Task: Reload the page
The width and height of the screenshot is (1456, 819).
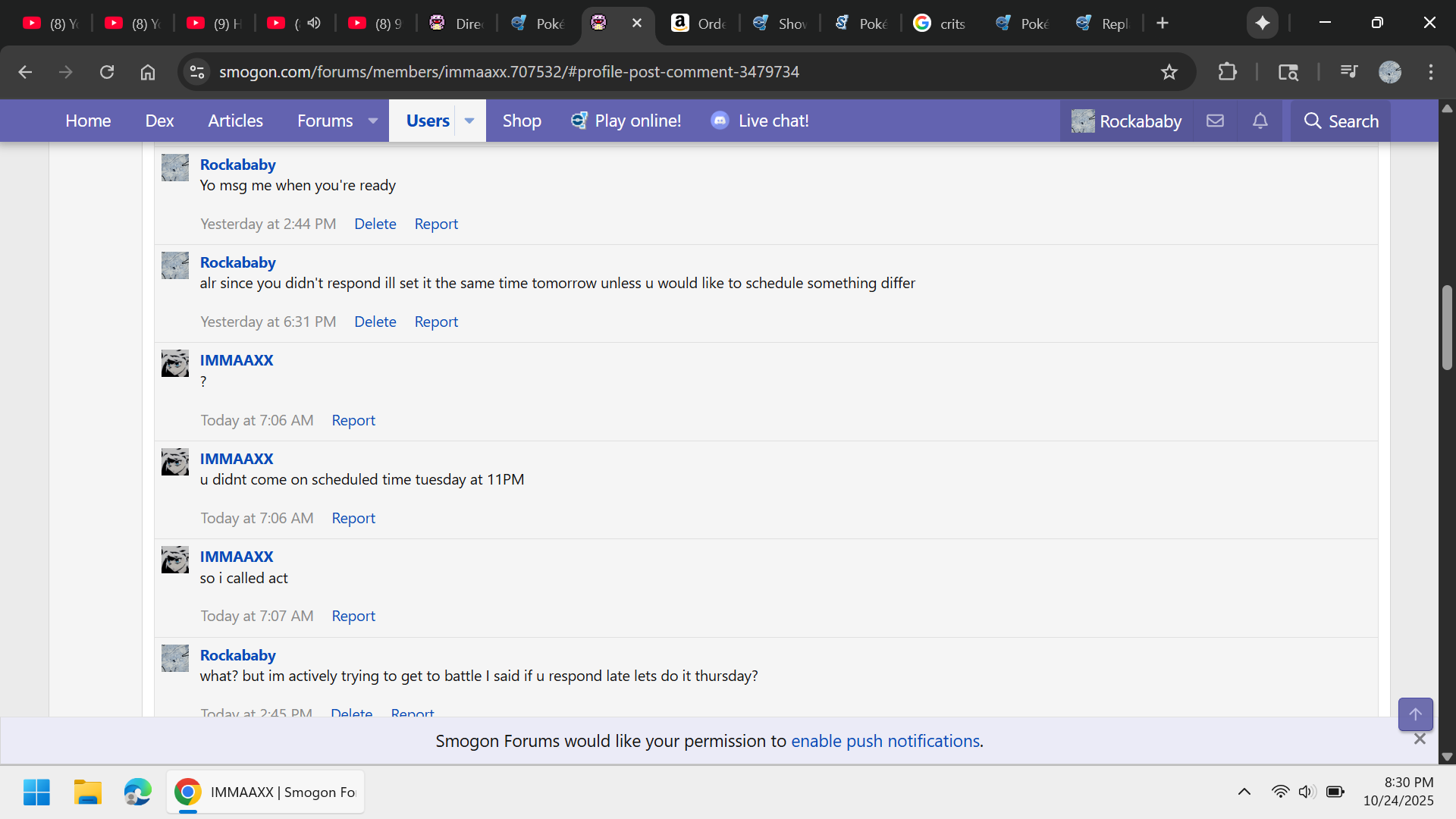Action: 107,72
